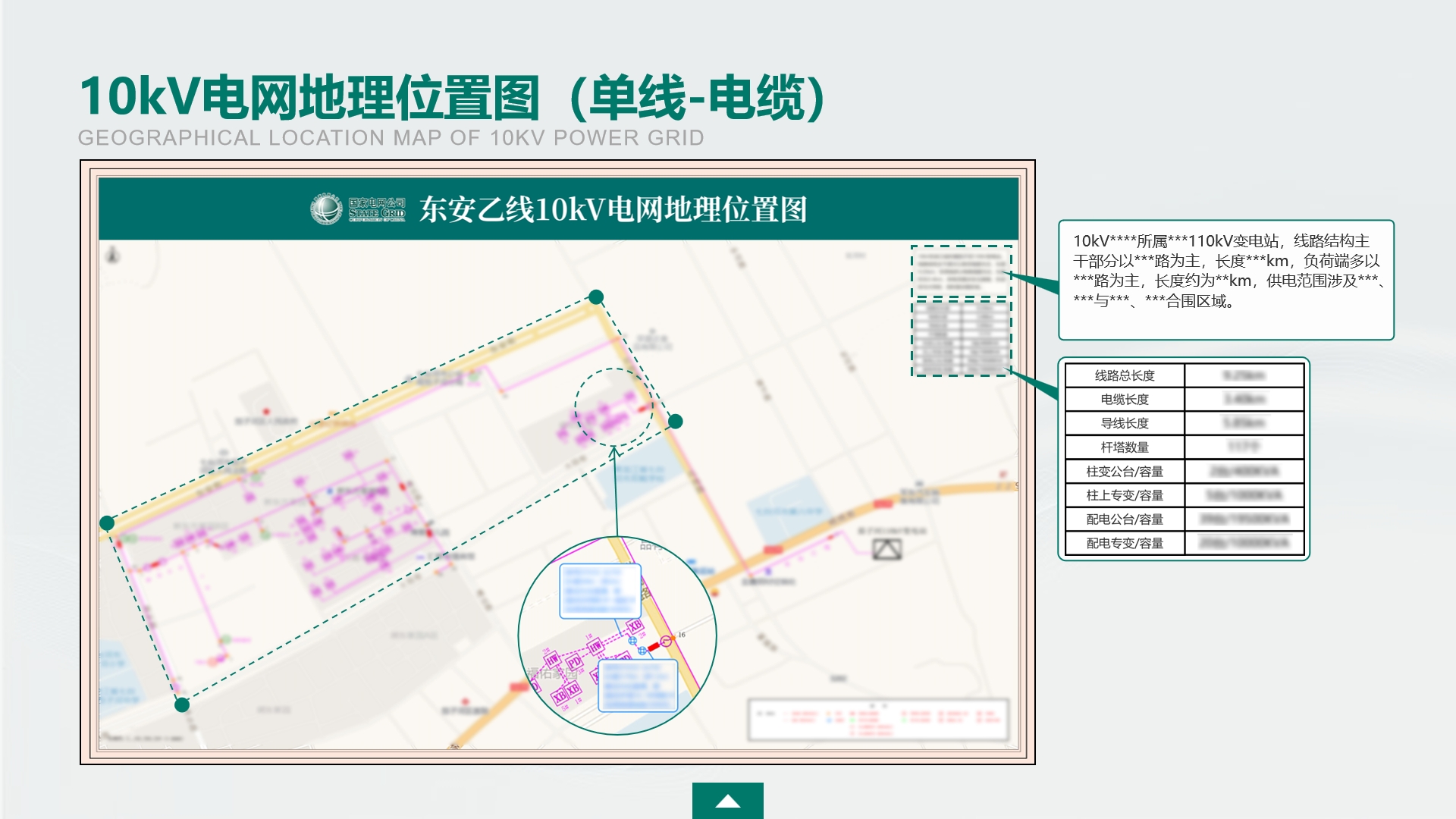Click the red cable segment in magnifier
The height and width of the screenshot is (819, 1456).
(x=653, y=647)
